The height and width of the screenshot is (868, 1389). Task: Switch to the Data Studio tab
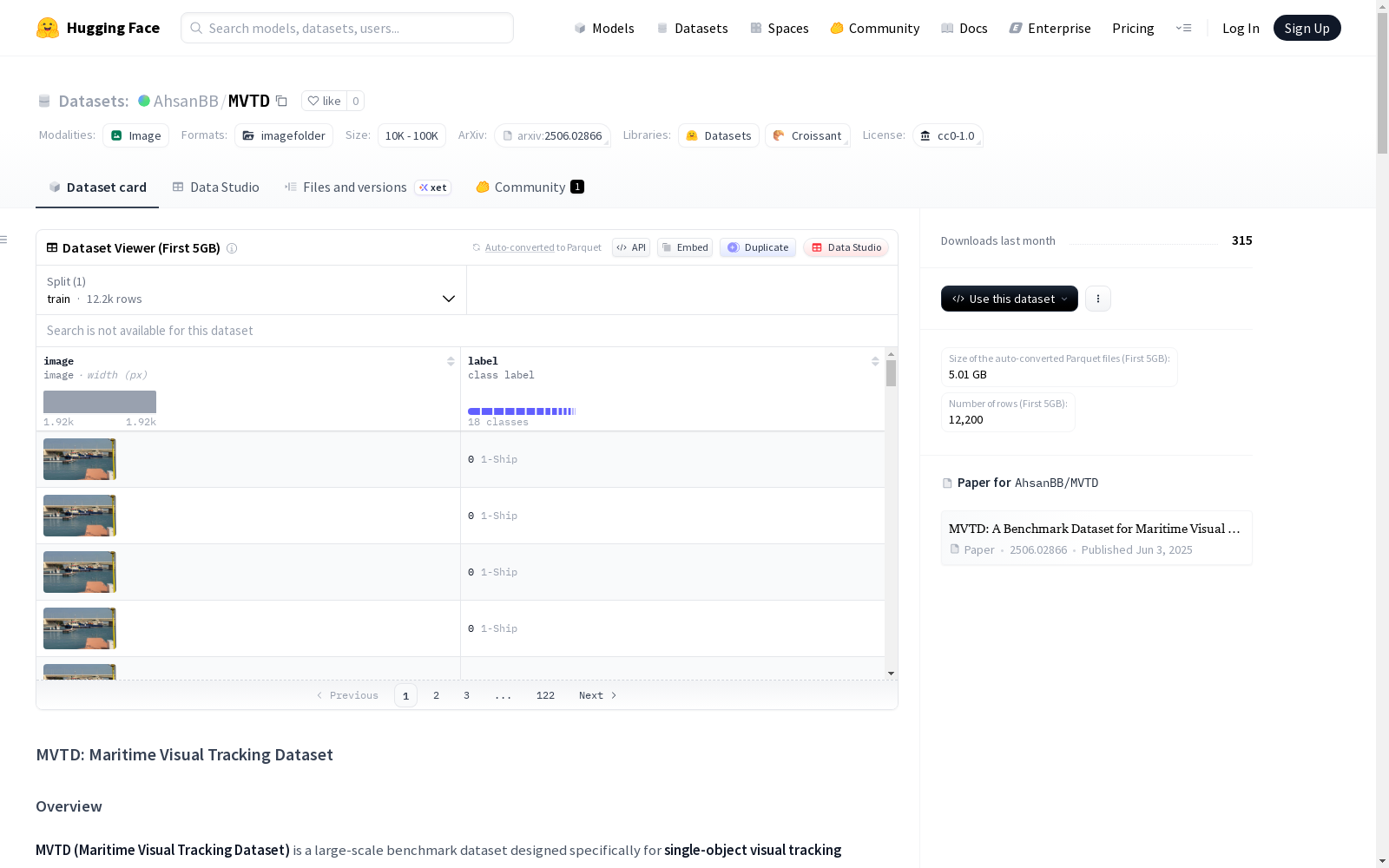(x=215, y=187)
